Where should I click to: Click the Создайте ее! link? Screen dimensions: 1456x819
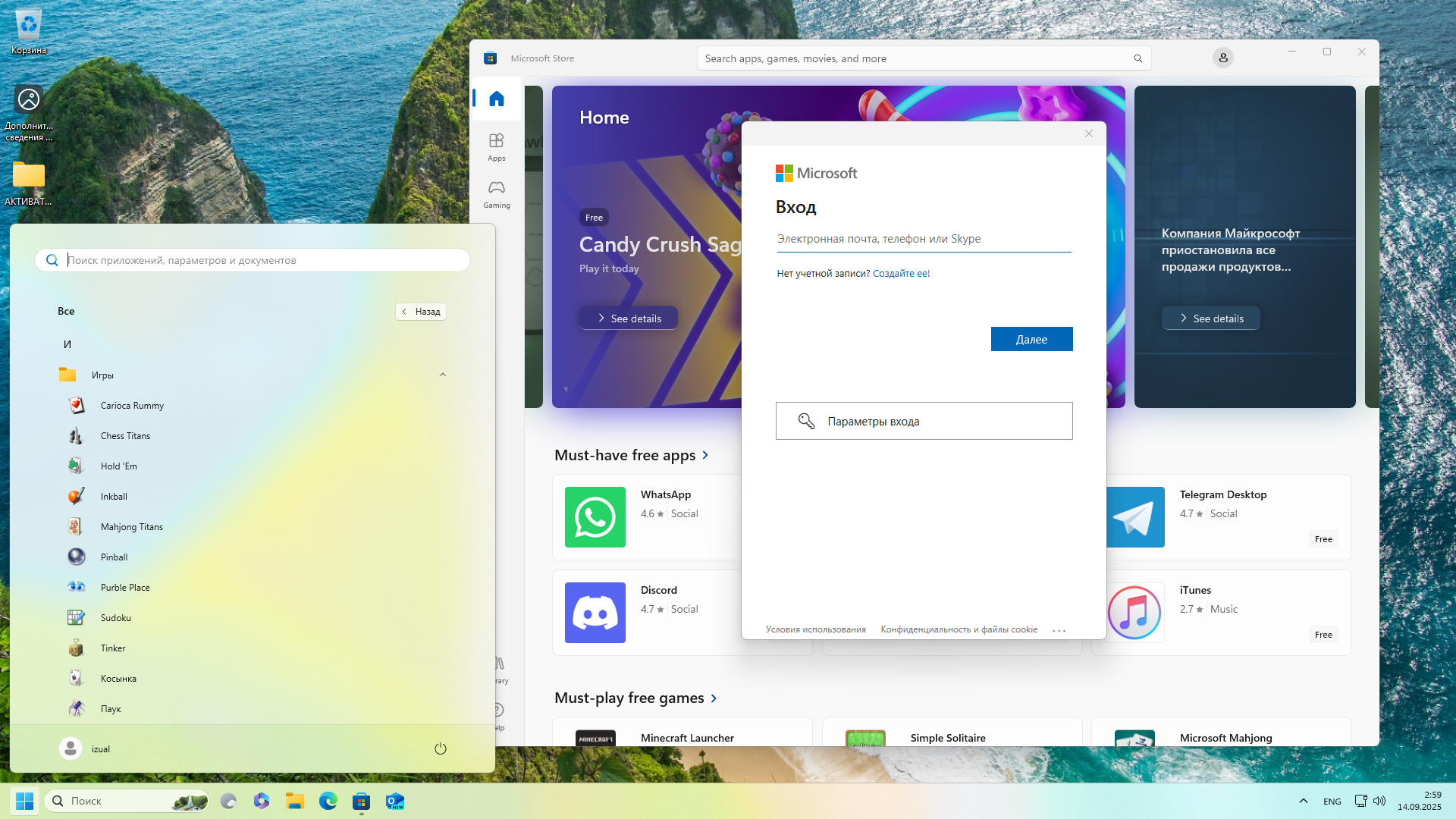tap(901, 274)
